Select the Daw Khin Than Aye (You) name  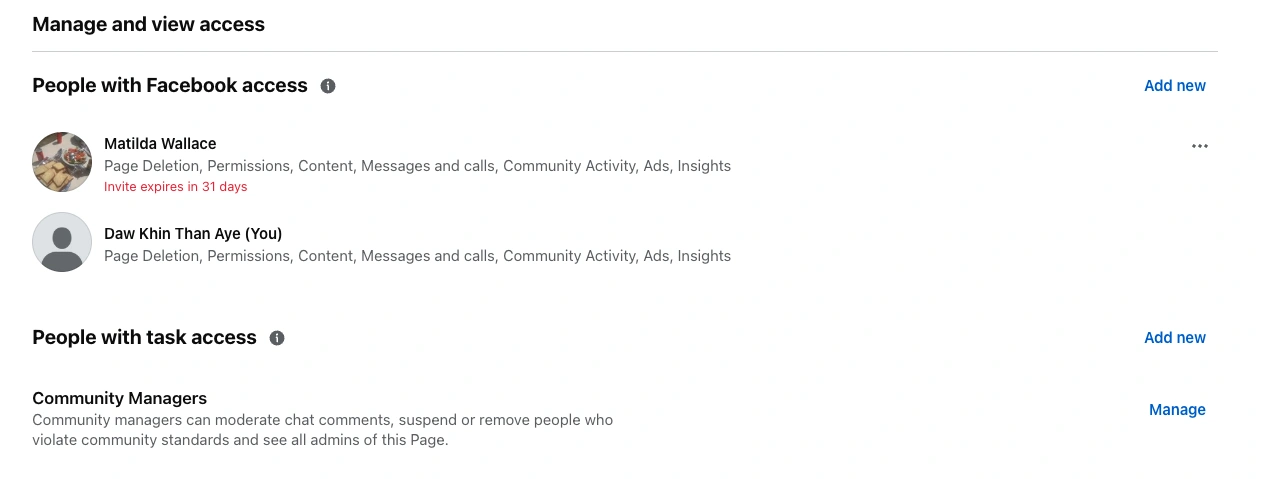click(x=193, y=234)
